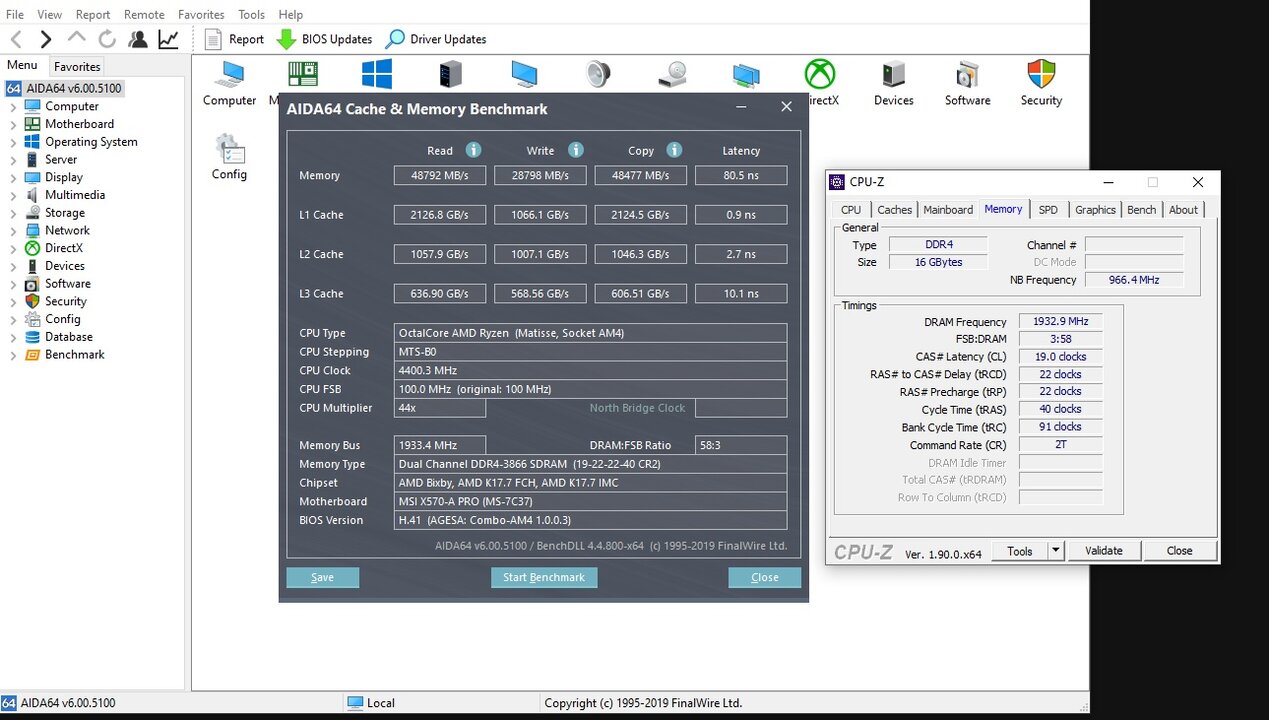This screenshot has height=720, width=1269.
Task: Refresh using the toolbar refresh icon
Action: (107, 39)
